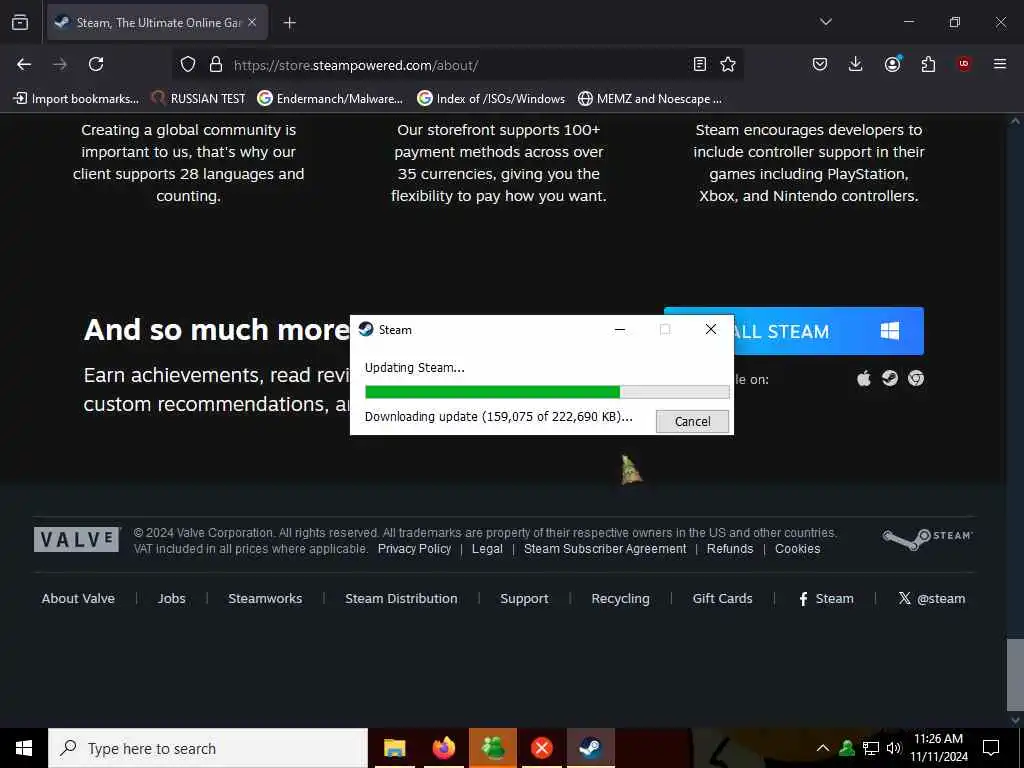
Task: Open the Jobs footer link
Action: tap(171, 598)
